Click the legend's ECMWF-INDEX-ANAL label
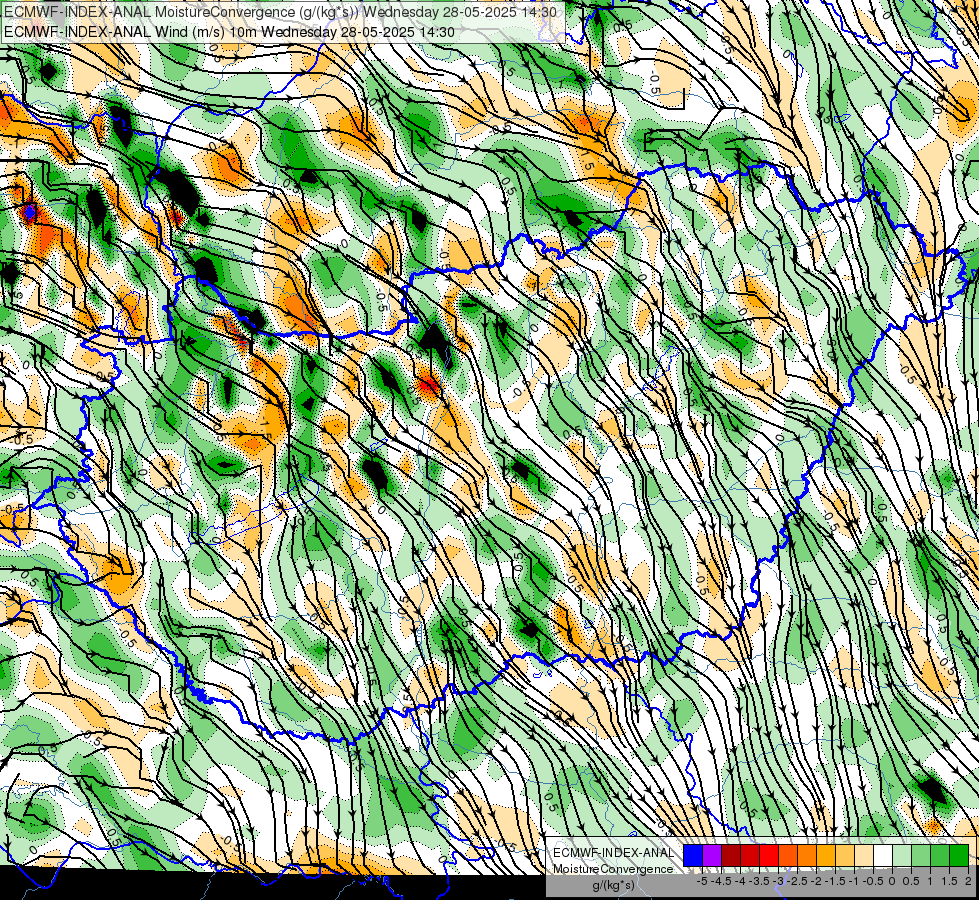 point(614,853)
